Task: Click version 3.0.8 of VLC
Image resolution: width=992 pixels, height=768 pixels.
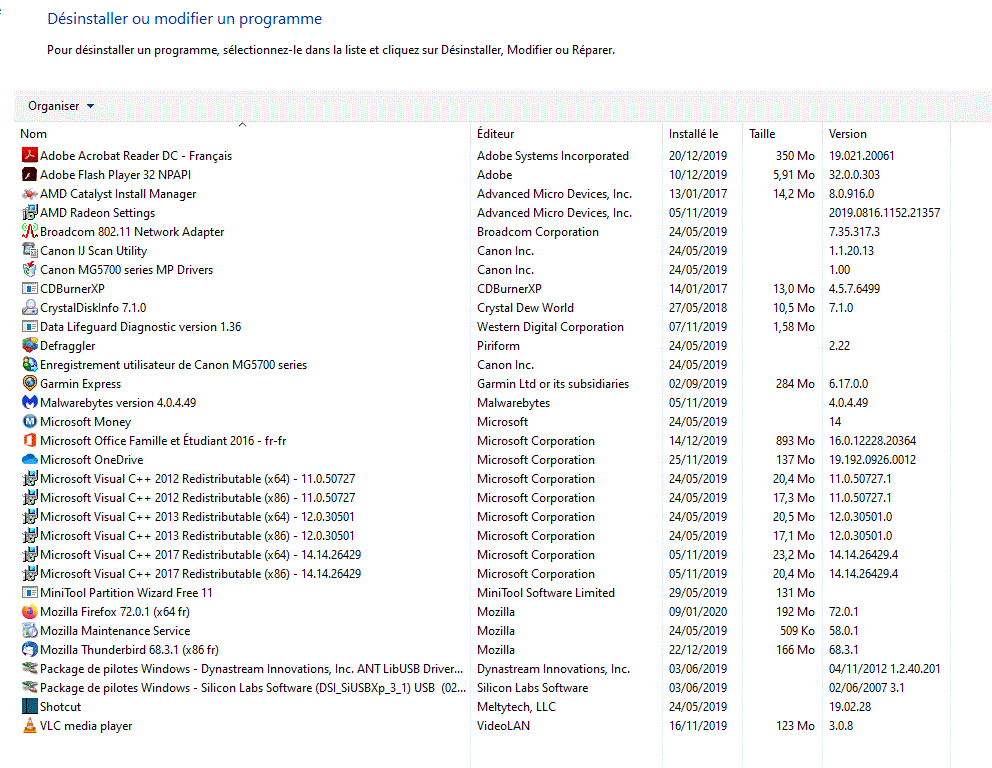Action: tap(841, 725)
